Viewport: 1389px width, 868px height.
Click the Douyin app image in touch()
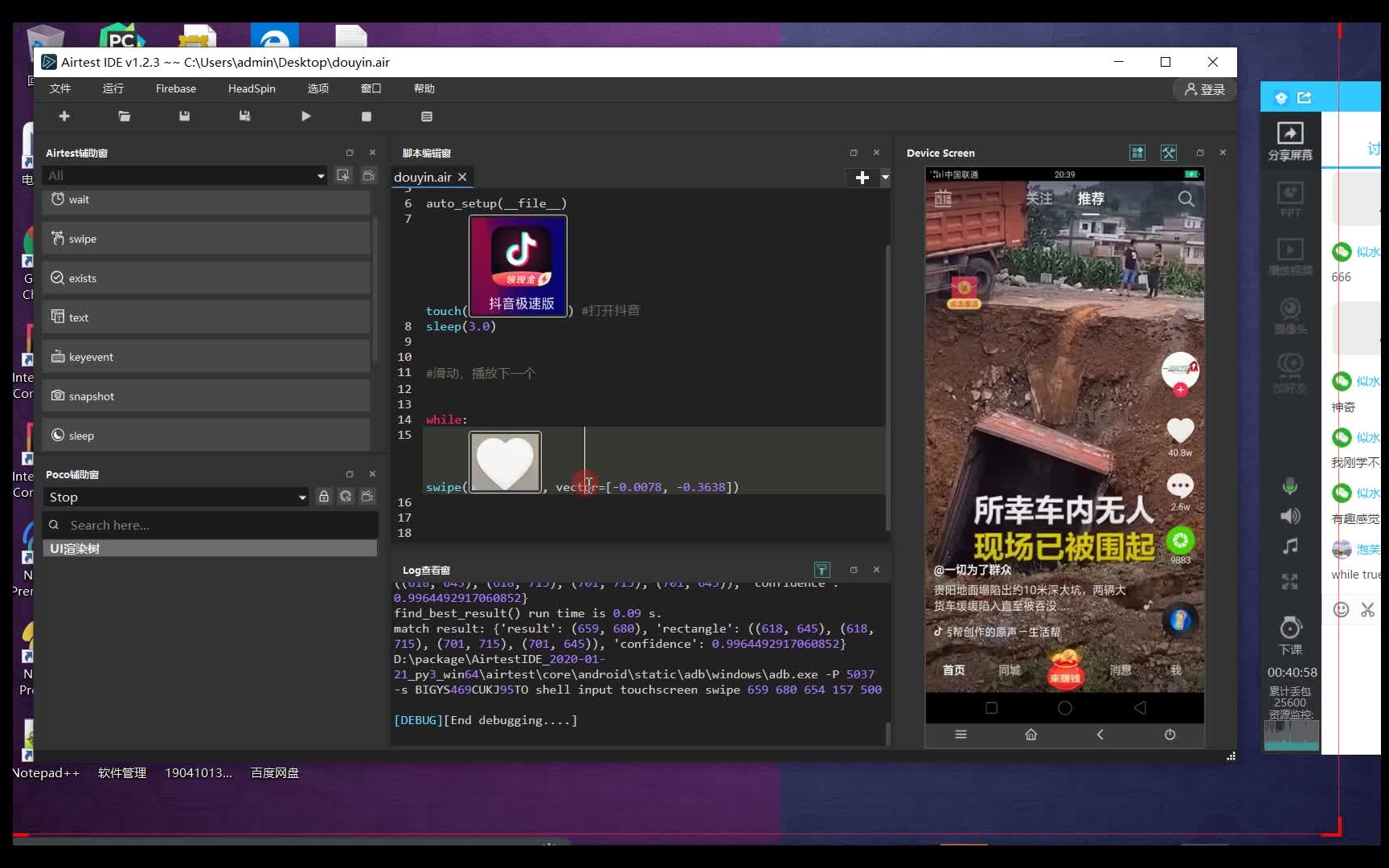(x=518, y=266)
